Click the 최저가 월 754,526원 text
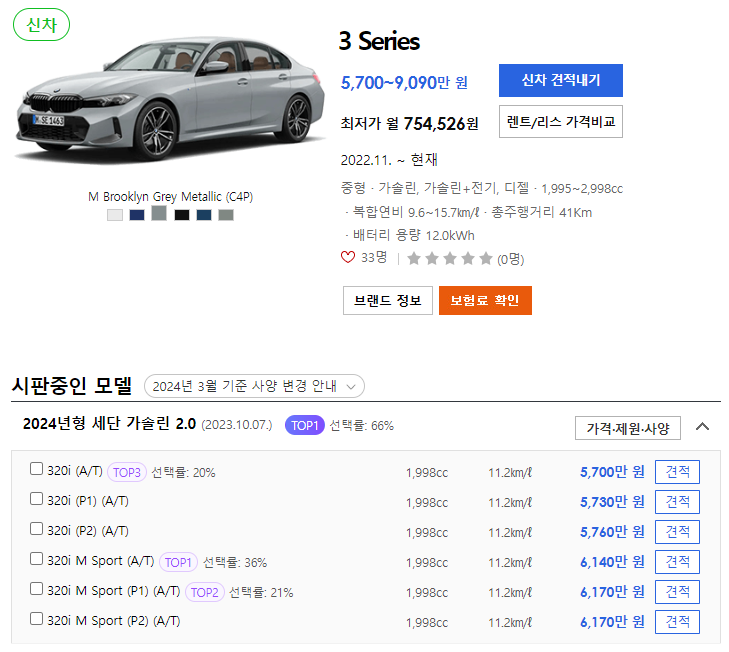This screenshot has height=652, width=729. pos(409,124)
